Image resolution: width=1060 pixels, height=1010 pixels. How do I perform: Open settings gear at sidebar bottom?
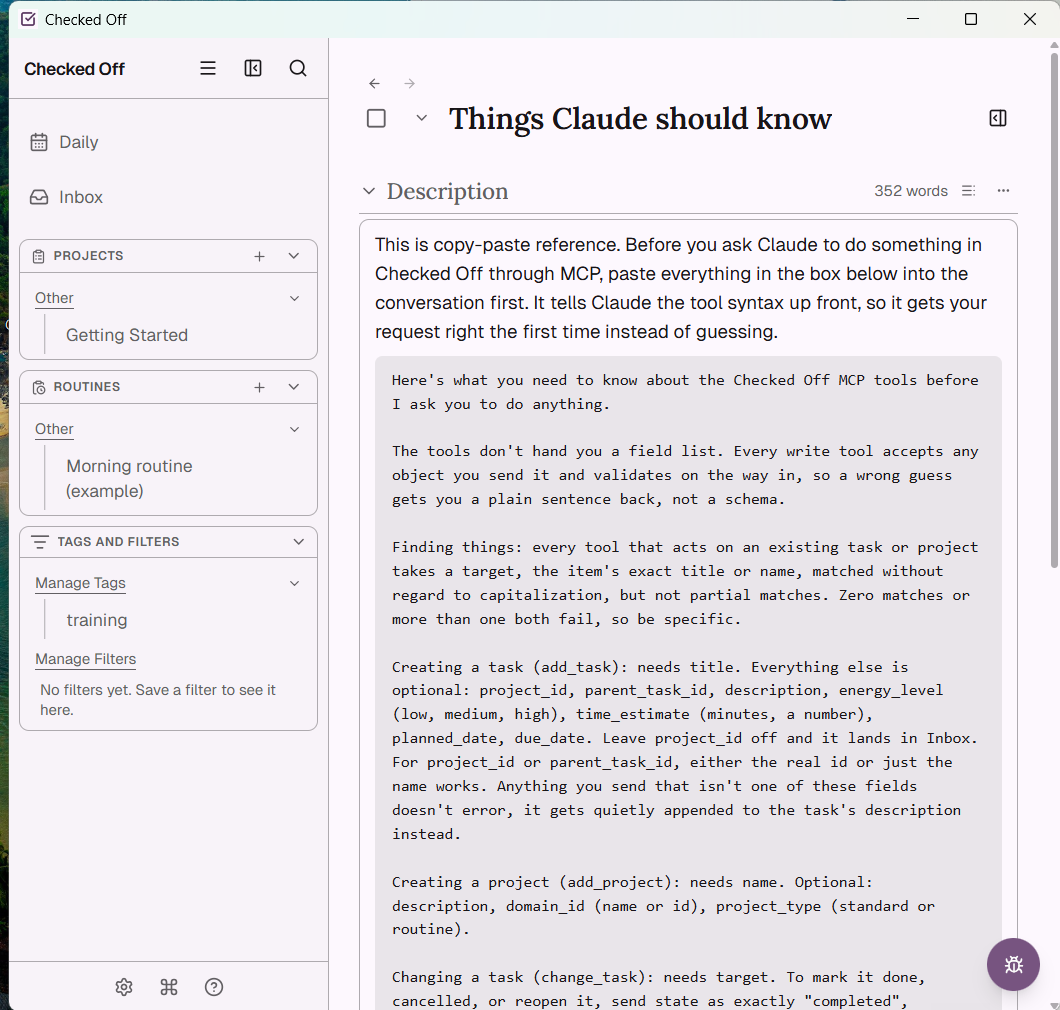click(x=124, y=987)
